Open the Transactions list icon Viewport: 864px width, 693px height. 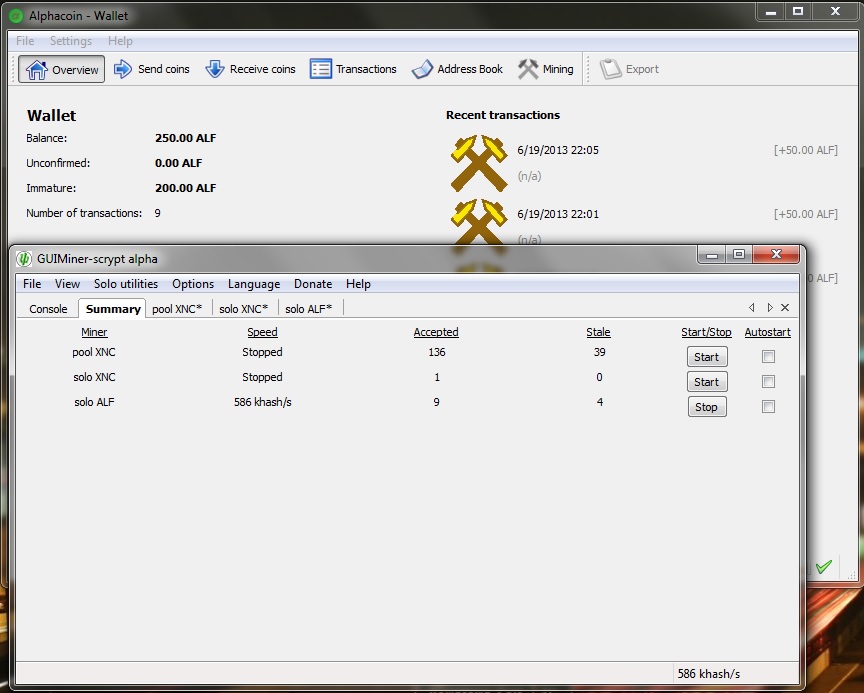pos(320,69)
